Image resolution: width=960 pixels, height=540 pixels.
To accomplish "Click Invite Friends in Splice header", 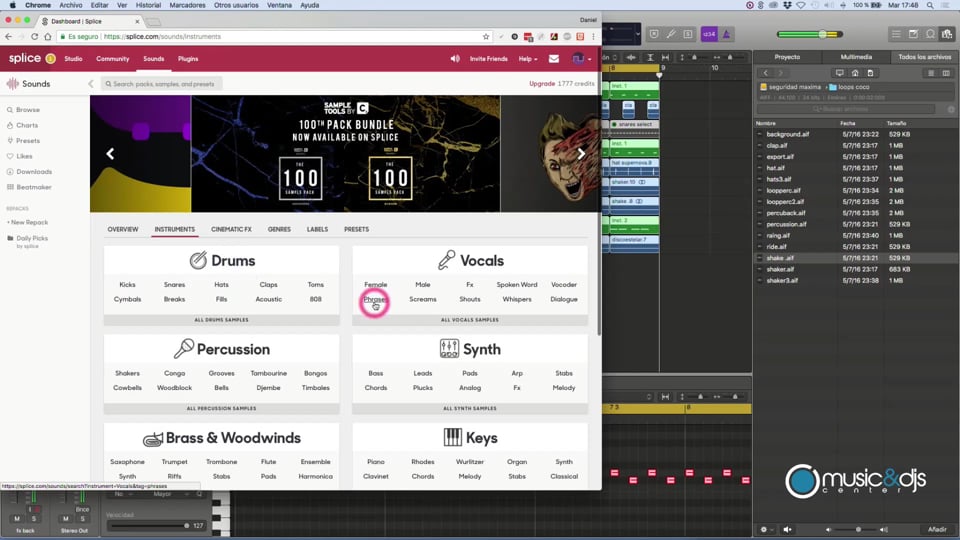I will (489, 59).
